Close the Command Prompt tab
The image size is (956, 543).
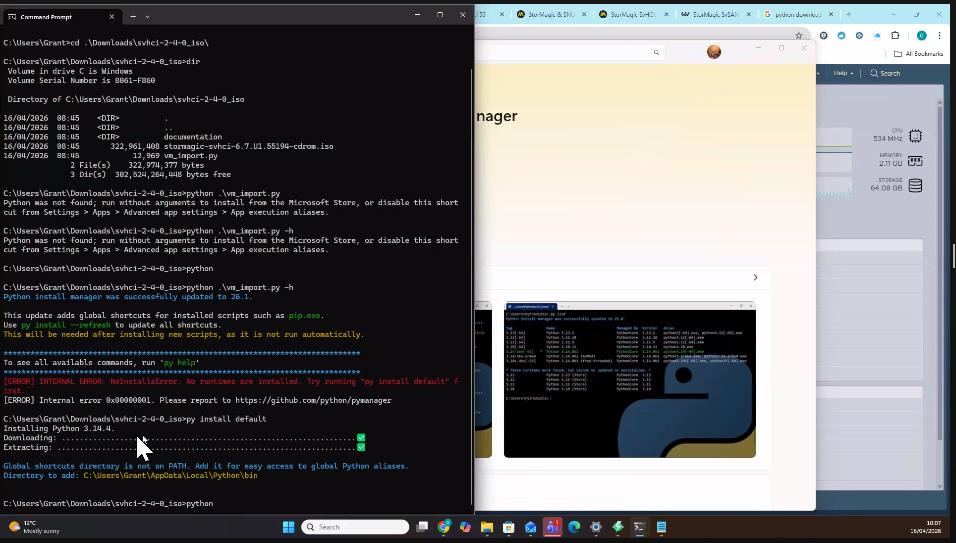pos(112,16)
